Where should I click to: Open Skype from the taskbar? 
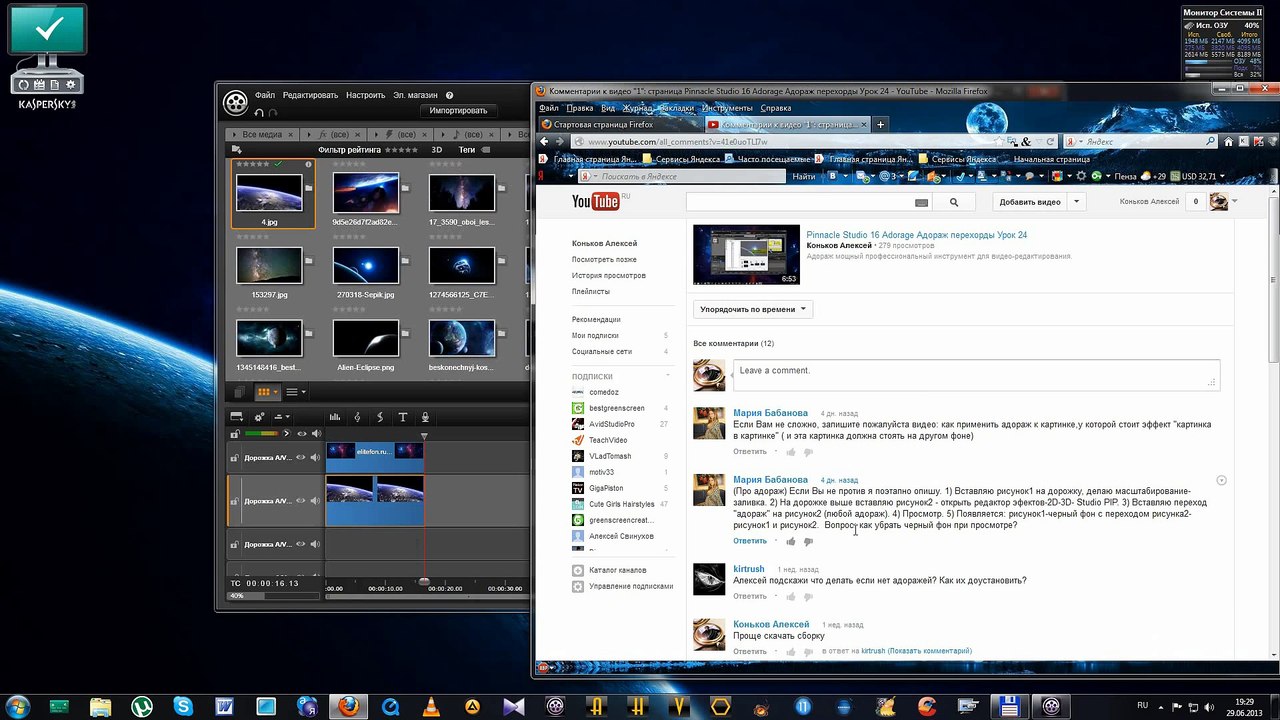tap(183, 706)
